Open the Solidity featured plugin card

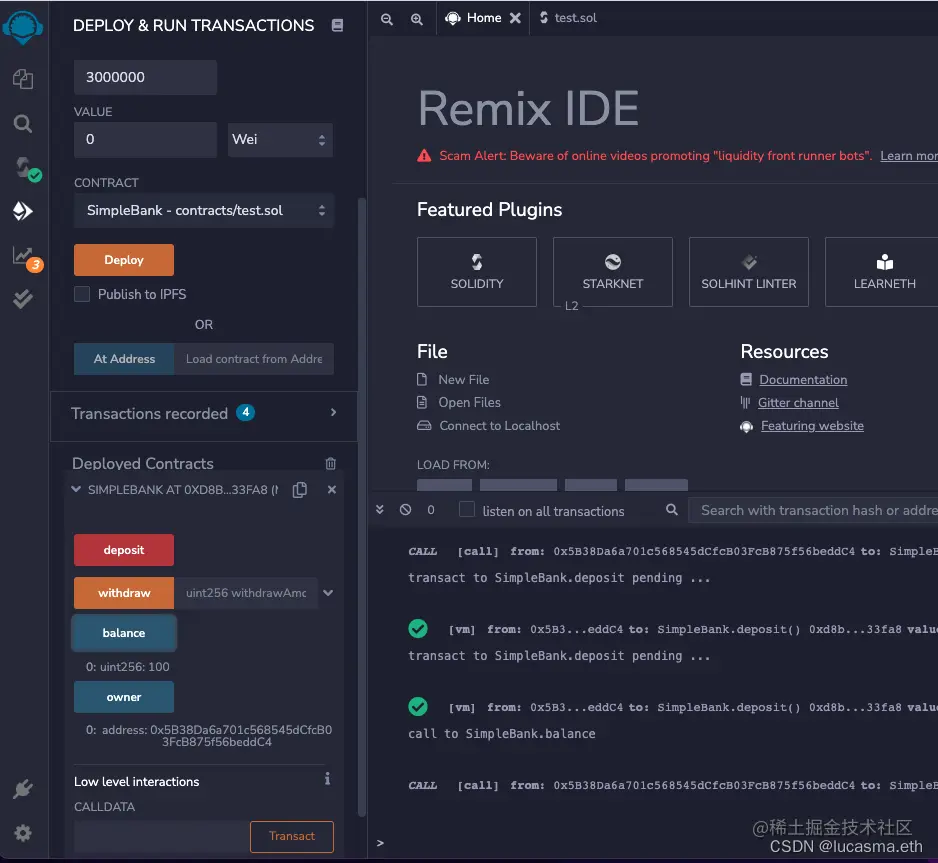click(x=477, y=272)
